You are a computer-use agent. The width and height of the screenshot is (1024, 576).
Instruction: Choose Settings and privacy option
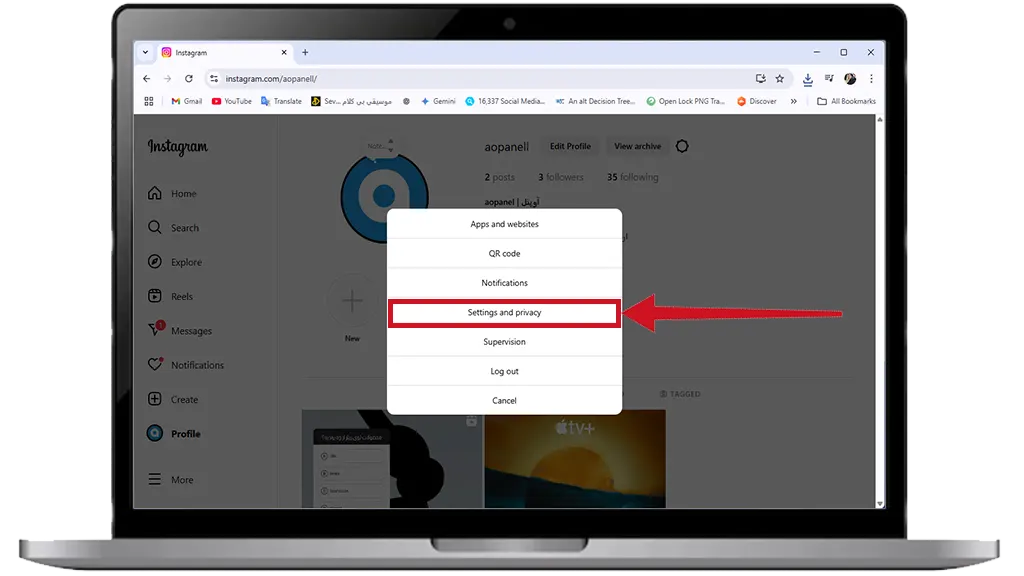tap(504, 313)
